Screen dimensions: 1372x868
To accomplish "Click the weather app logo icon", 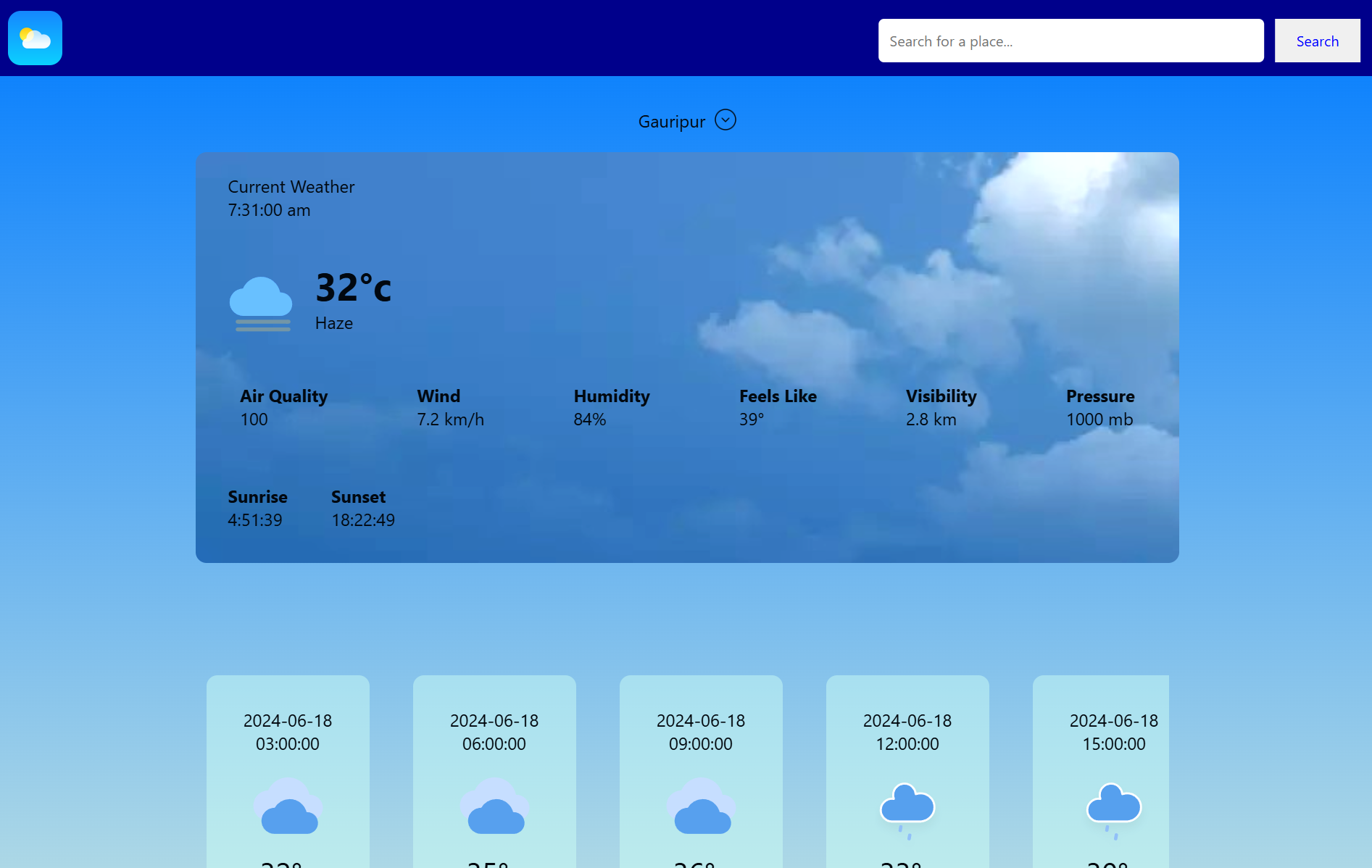I will tap(35, 38).
